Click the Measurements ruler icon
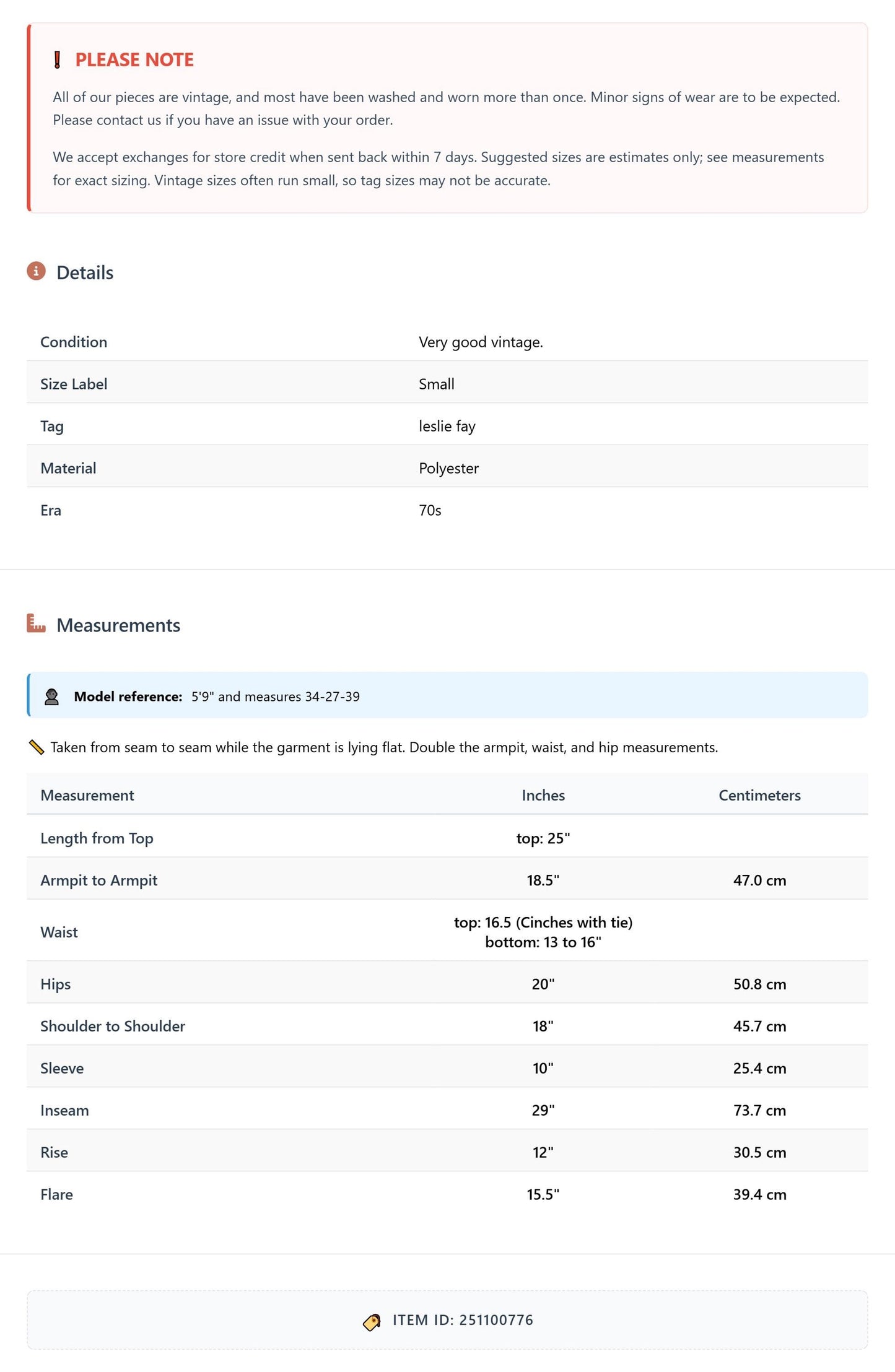The height and width of the screenshot is (1372, 895). tap(37, 623)
